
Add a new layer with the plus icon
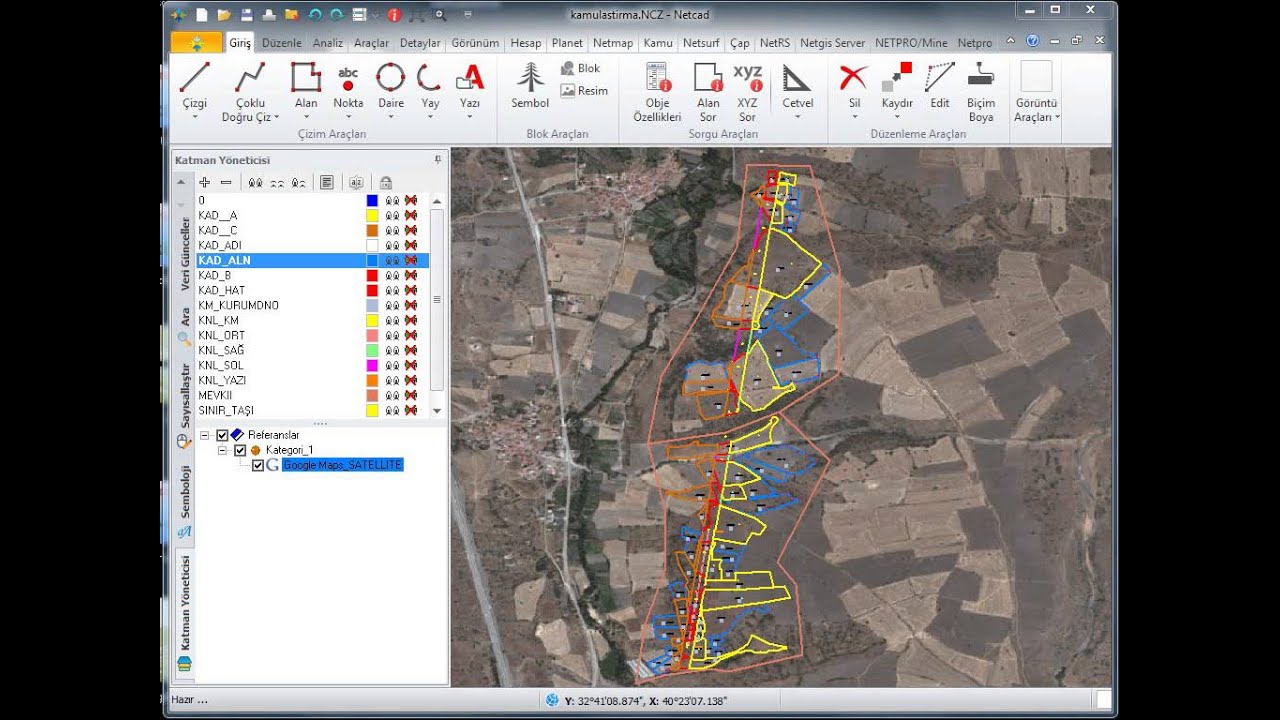(204, 182)
